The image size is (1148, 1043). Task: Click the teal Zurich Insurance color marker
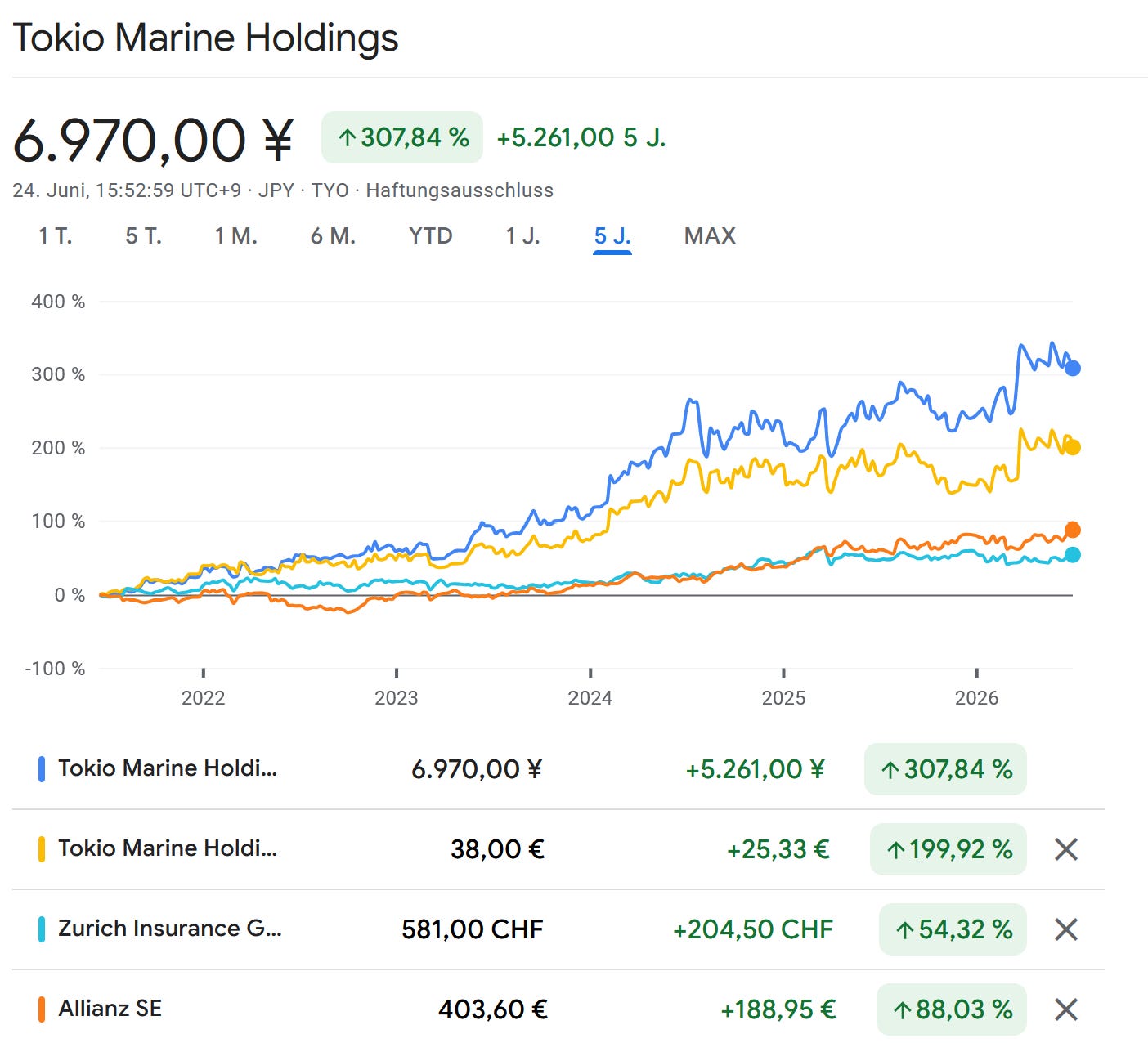coord(42,929)
